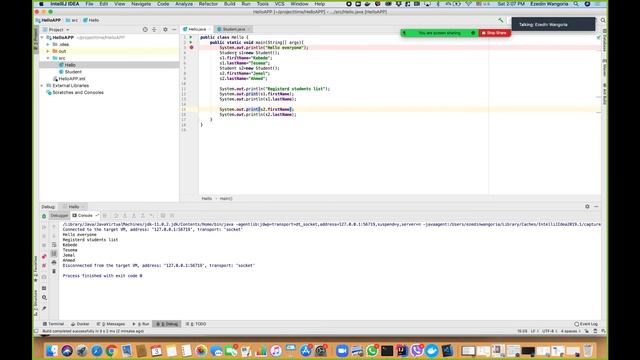Open Zoom from the Dock

[342, 351]
